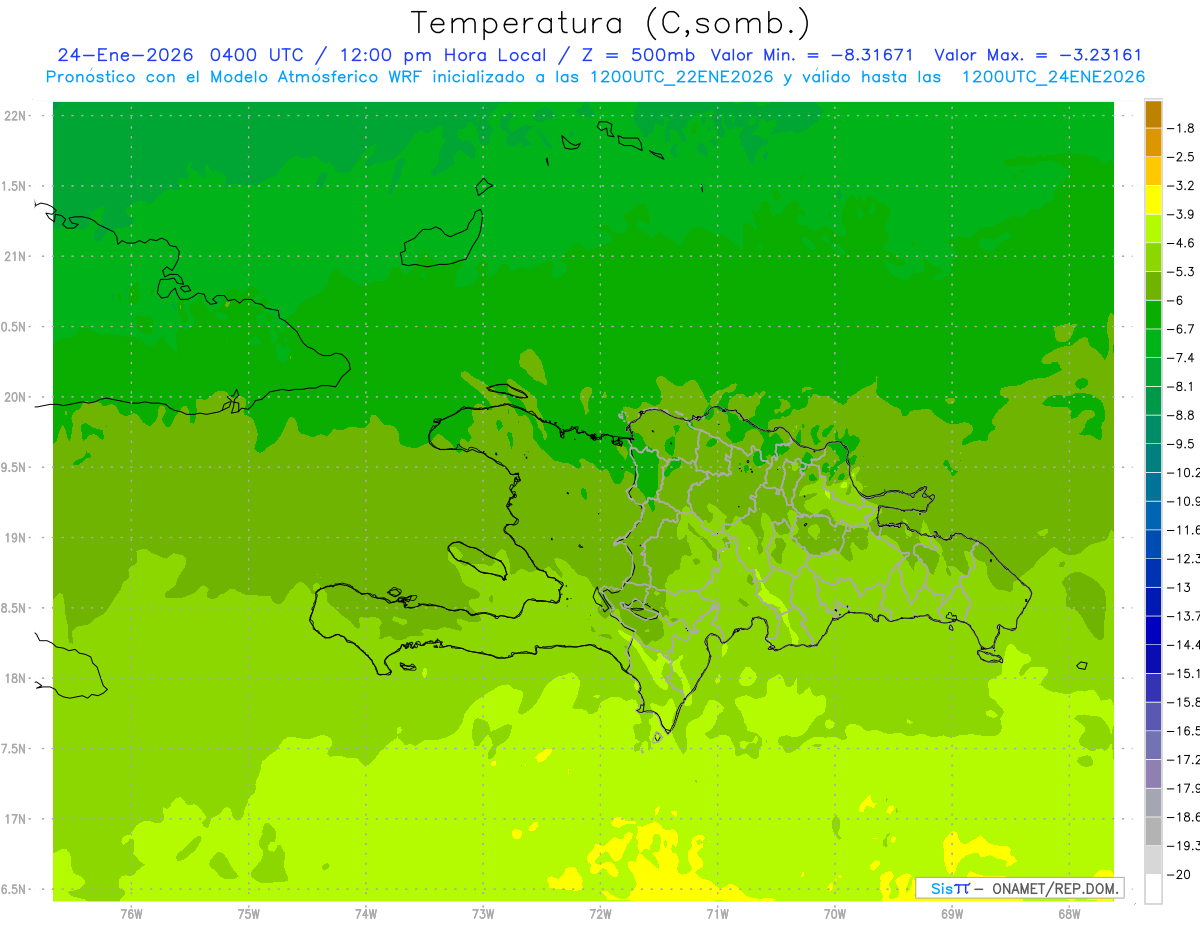The width and height of the screenshot is (1200, 927).
Task: Click the '22N' latitude label
Action: point(15,116)
